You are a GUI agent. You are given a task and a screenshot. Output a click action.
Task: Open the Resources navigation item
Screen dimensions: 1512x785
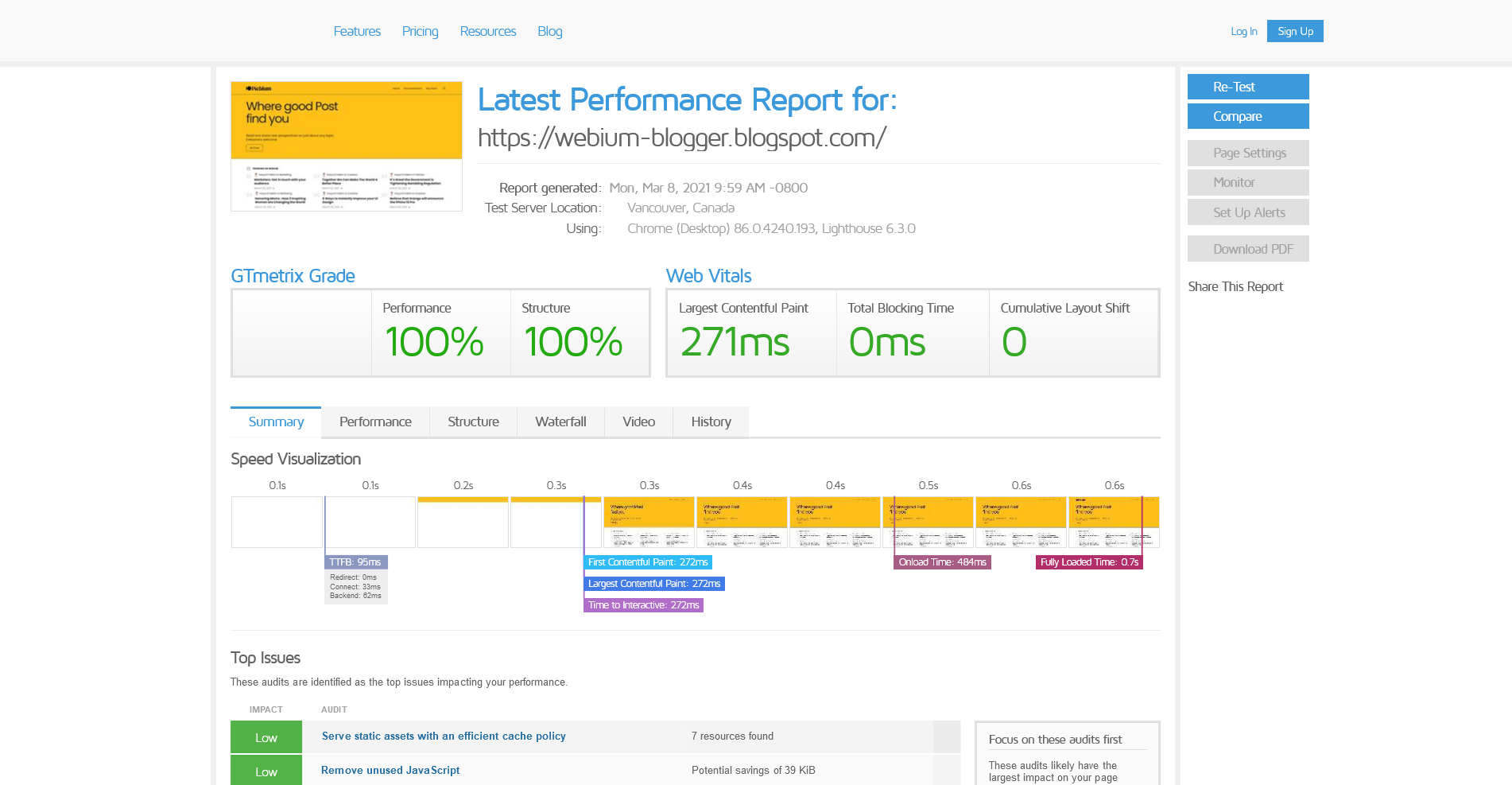click(x=487, y=31)
